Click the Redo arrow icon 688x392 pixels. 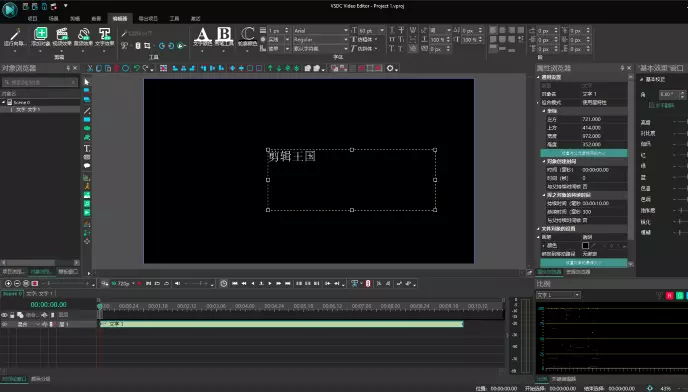(x=145, y=68)
